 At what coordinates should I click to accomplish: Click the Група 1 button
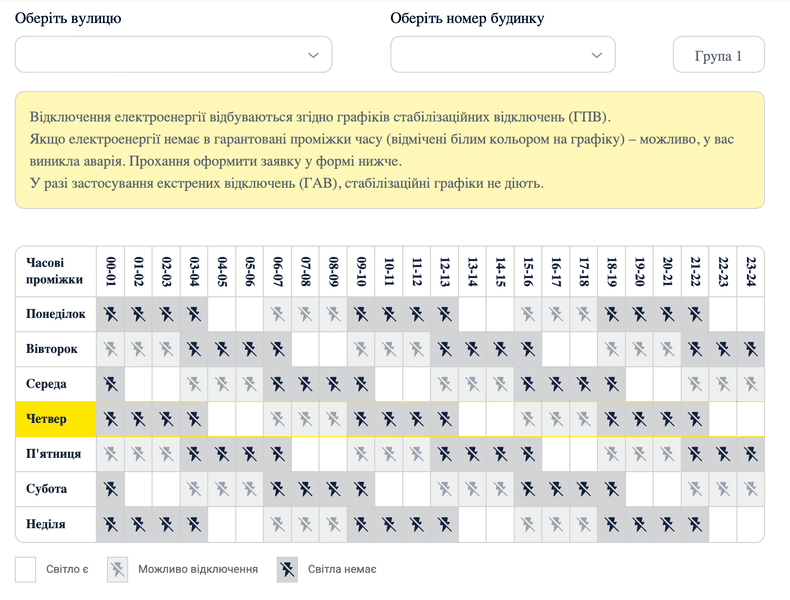(x=718, y=55)
